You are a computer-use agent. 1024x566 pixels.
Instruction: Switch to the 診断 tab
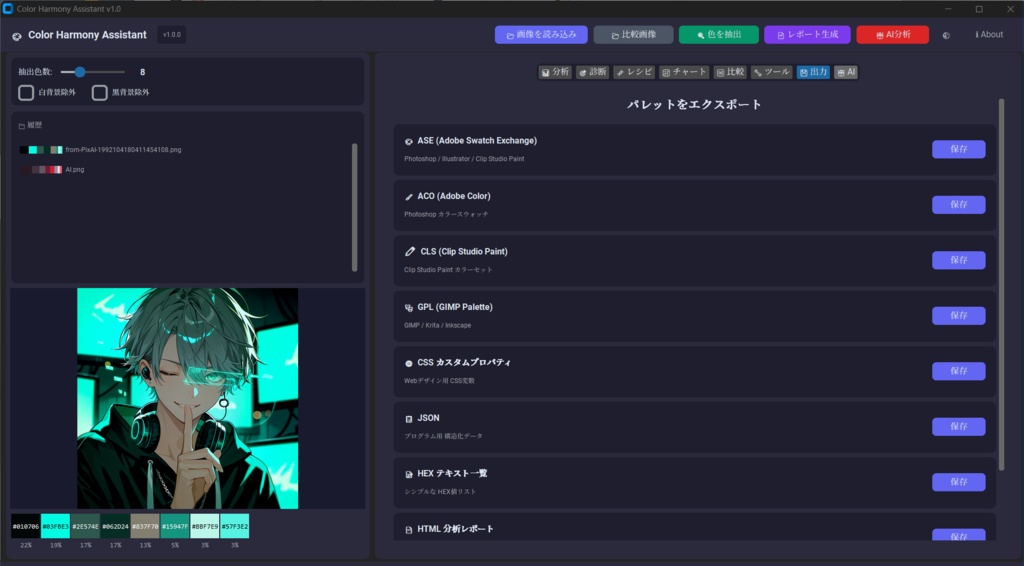[592, 72]
